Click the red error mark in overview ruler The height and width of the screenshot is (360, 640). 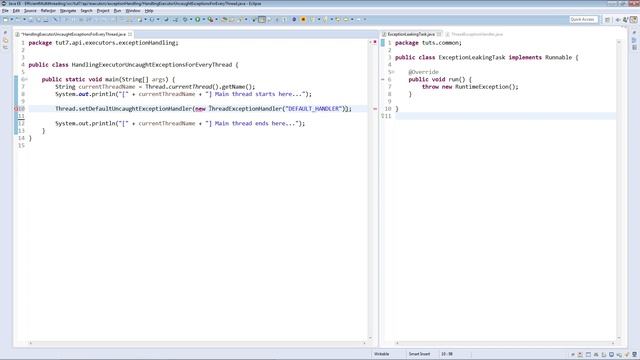click(x=375, y=109)
